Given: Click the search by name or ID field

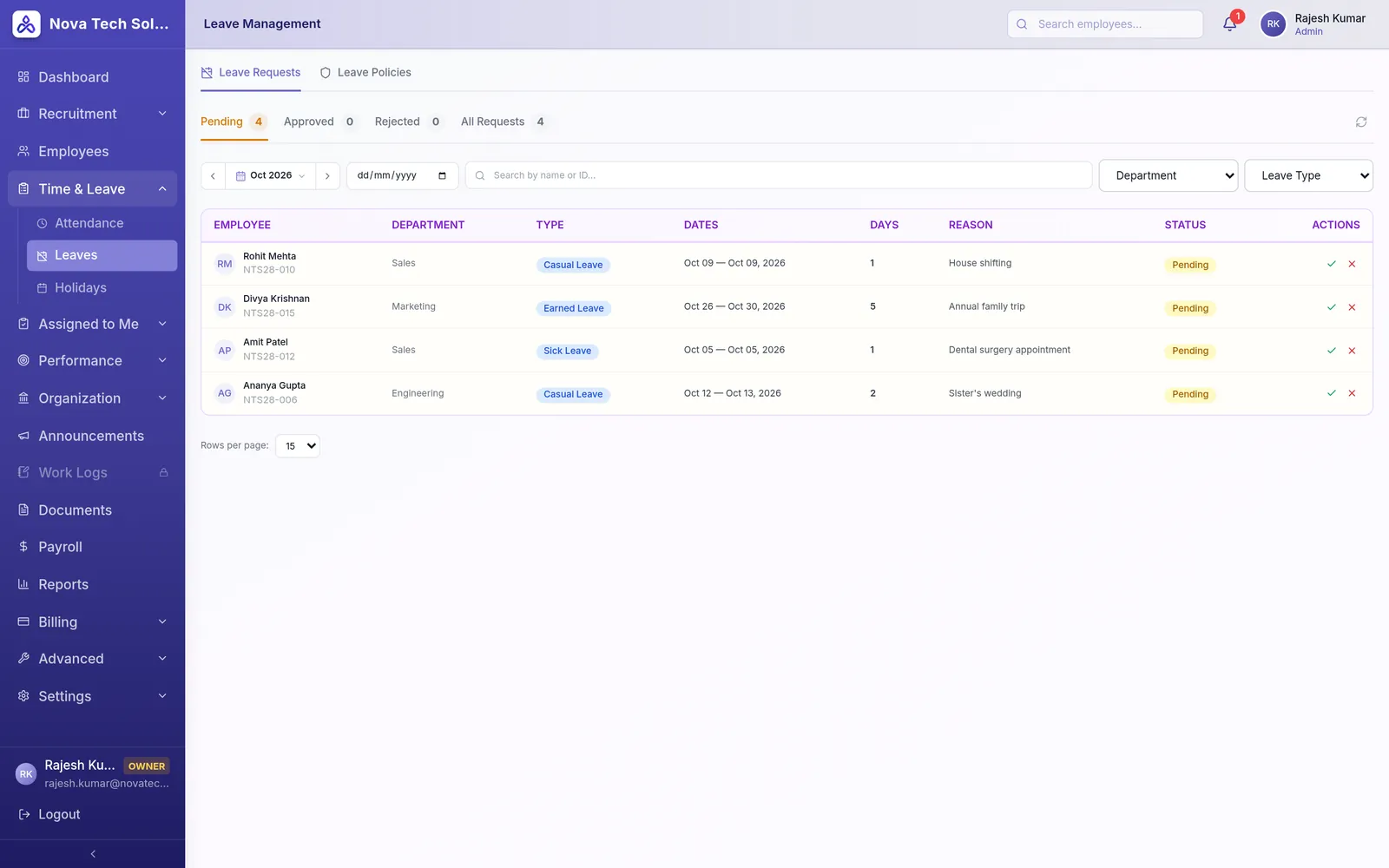Looking at the screenshot, I should 779,175.
